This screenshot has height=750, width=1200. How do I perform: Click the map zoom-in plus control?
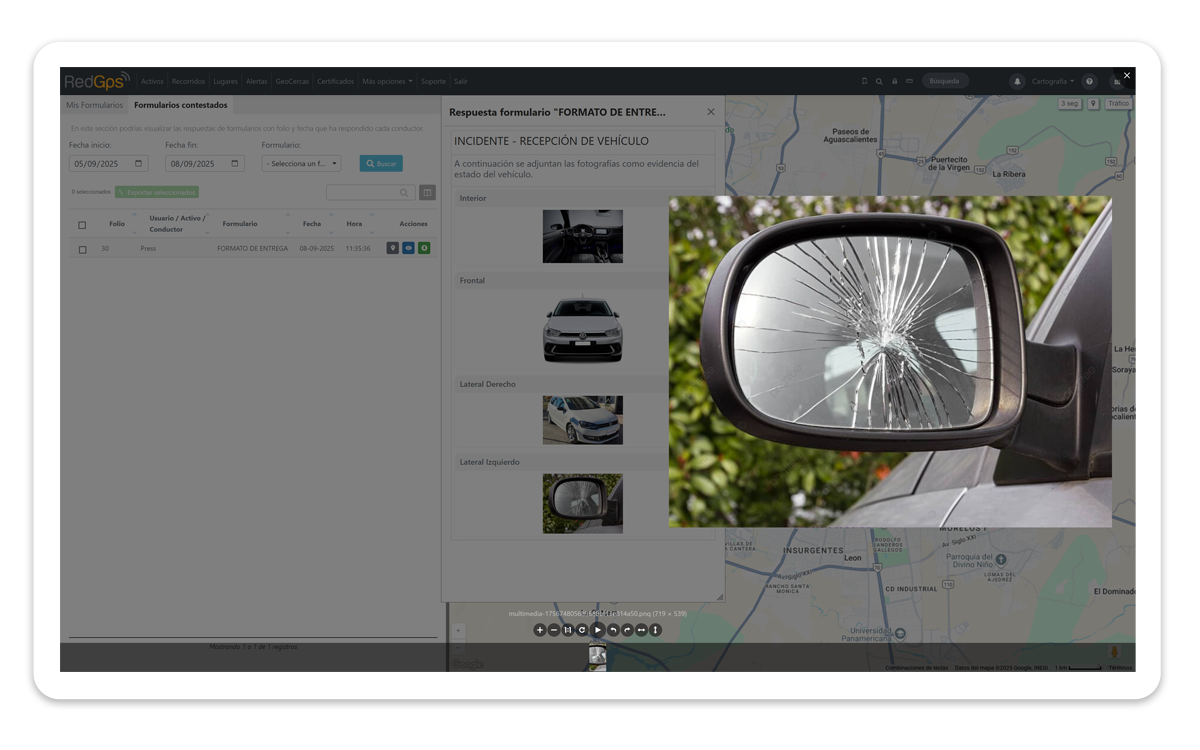pos(459,631)
